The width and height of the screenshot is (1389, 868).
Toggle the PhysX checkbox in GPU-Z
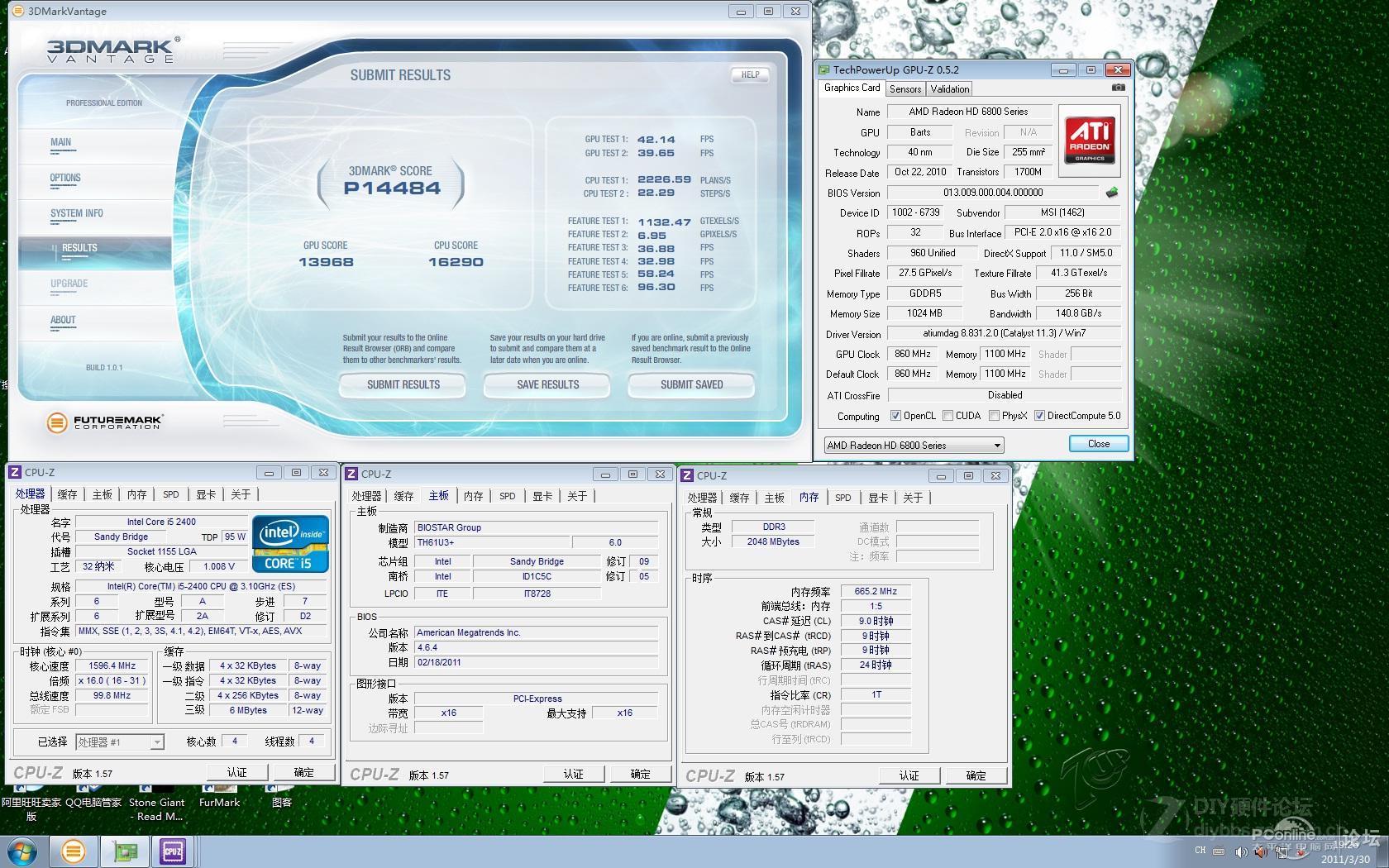[994, 416]
